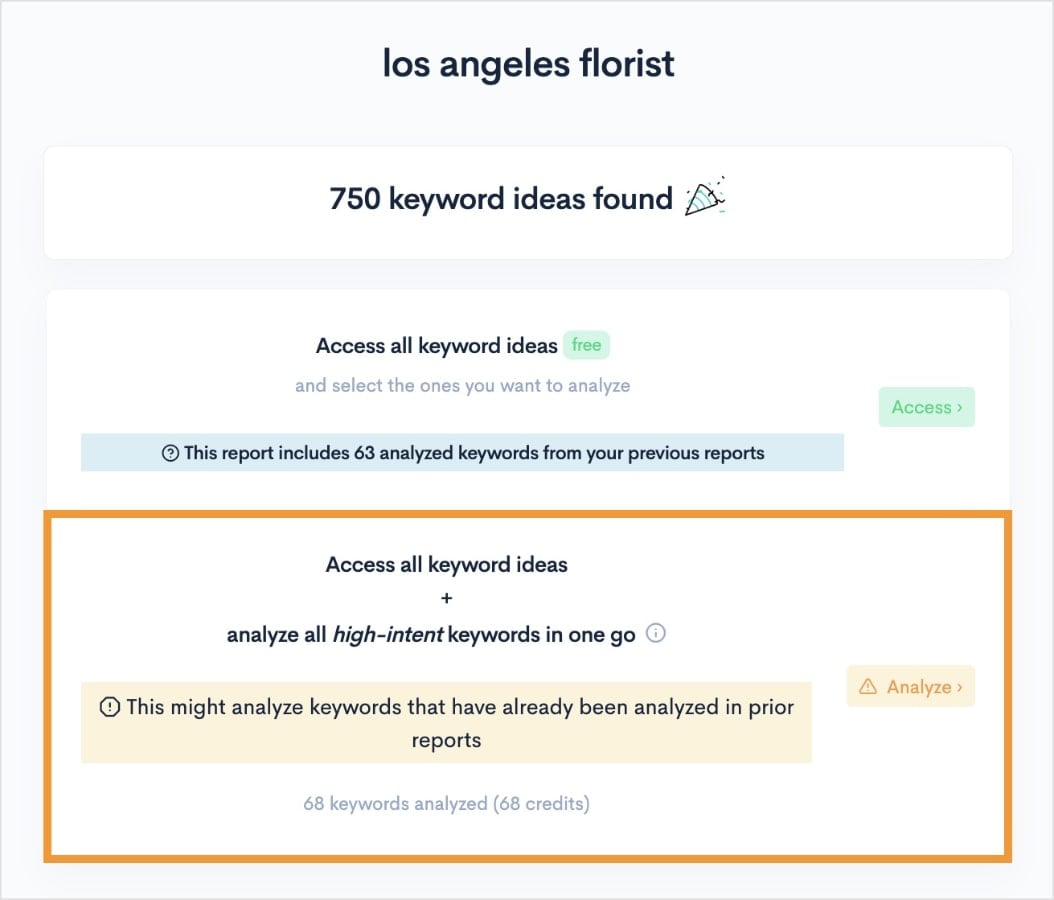Open keyword ideas with the green Access button
Image resolution: width=1054 pixels, height=900 pixels.
[926, 407]
